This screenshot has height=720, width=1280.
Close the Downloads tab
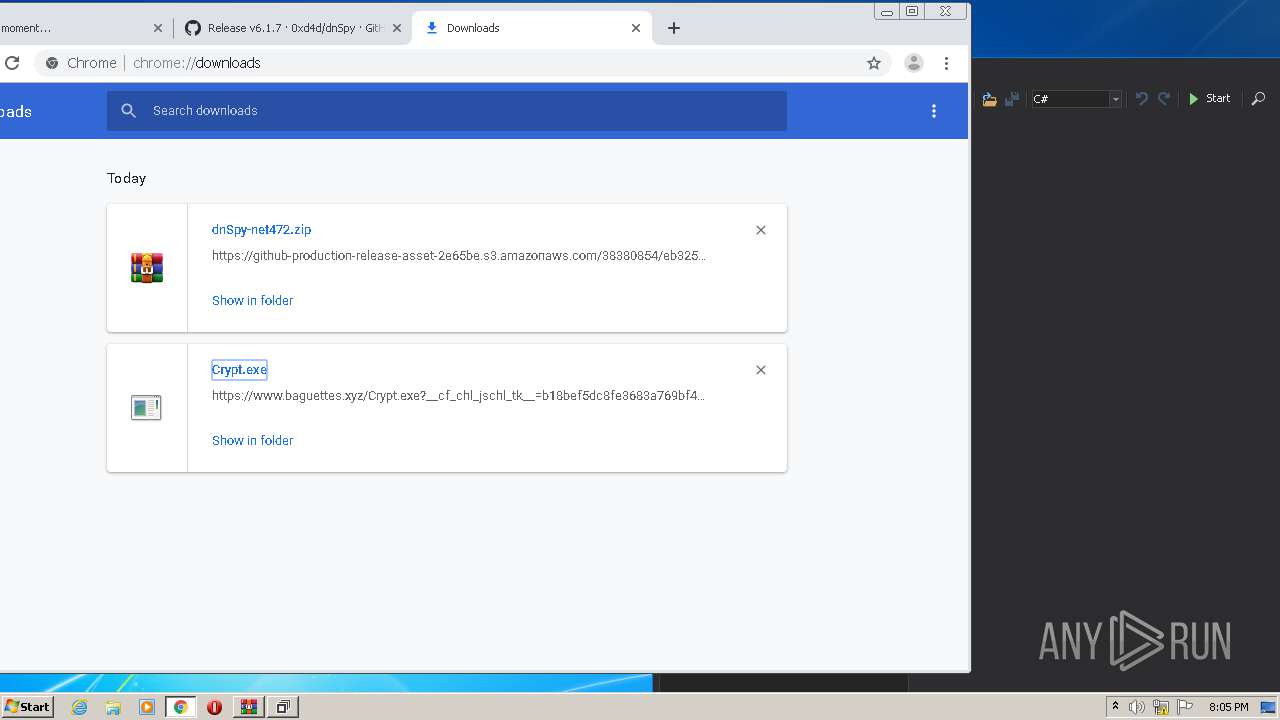636,28
